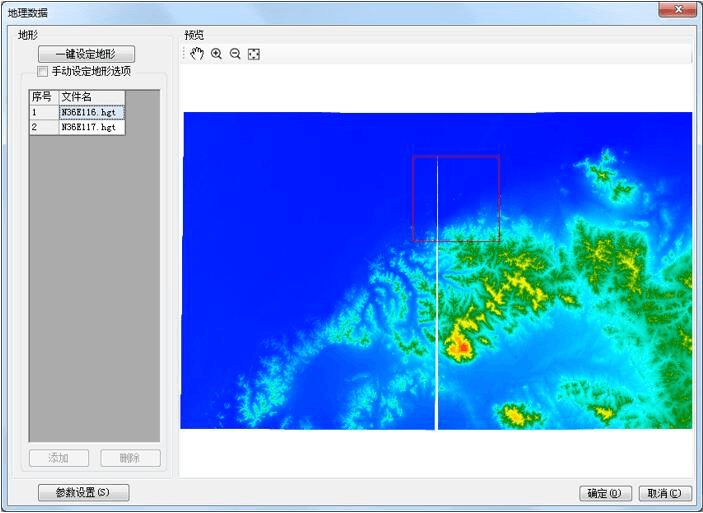Click the 文件名 column header
This screenshot has width=703, height=513.
point(91,97)
